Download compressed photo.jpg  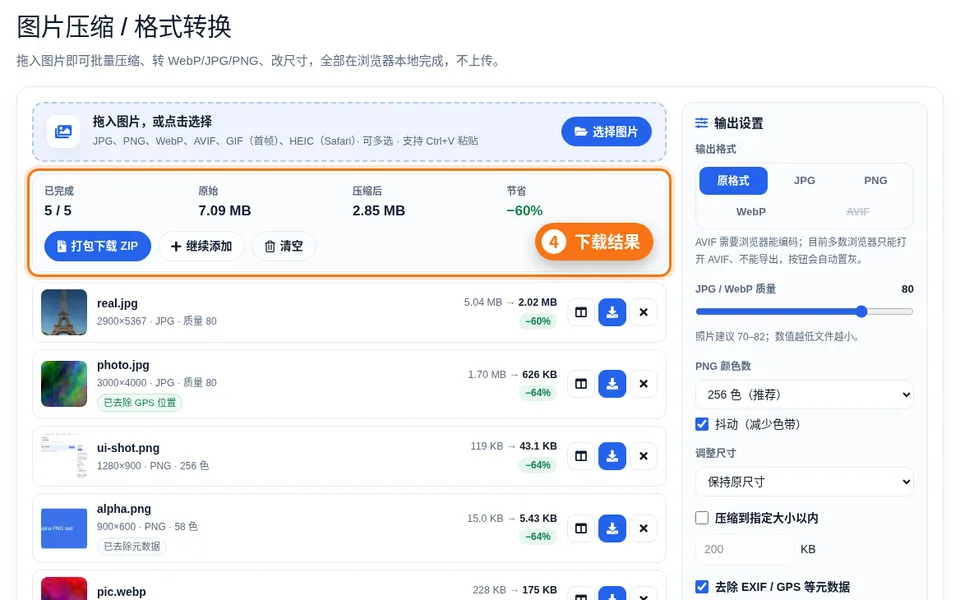pos(612,384)
